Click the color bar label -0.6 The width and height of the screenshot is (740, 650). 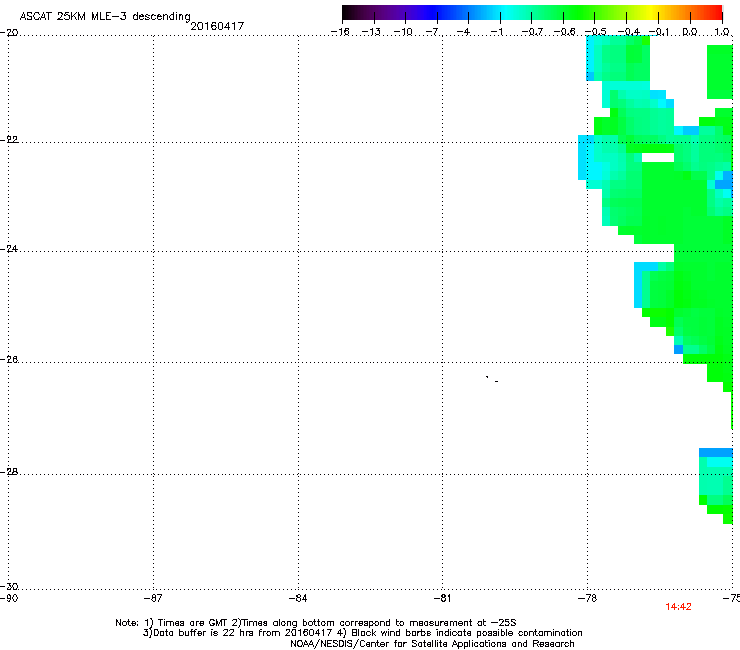[564, 32]
